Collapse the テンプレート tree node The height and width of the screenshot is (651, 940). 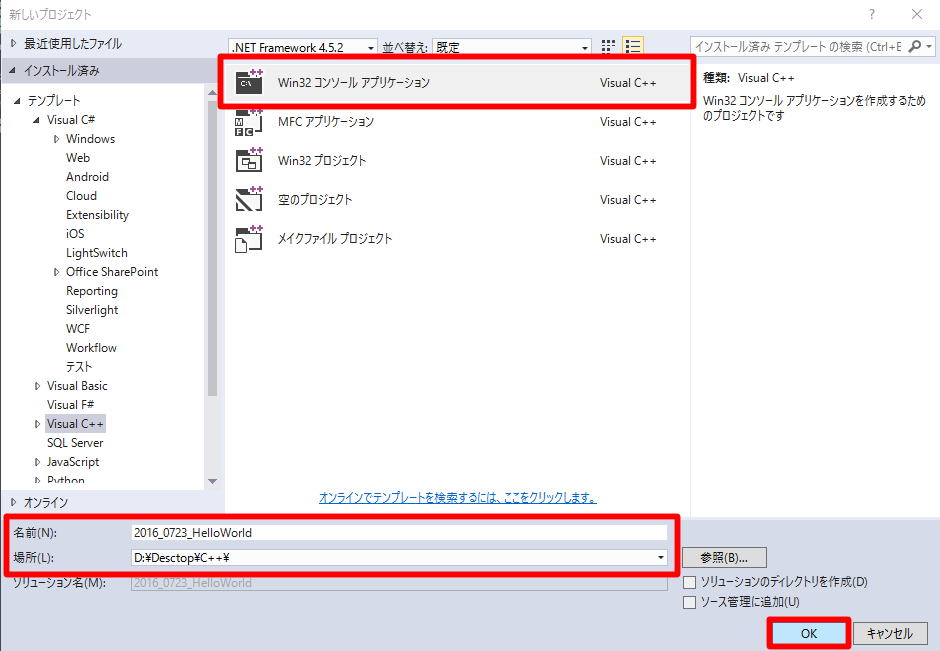coord(17,101)
